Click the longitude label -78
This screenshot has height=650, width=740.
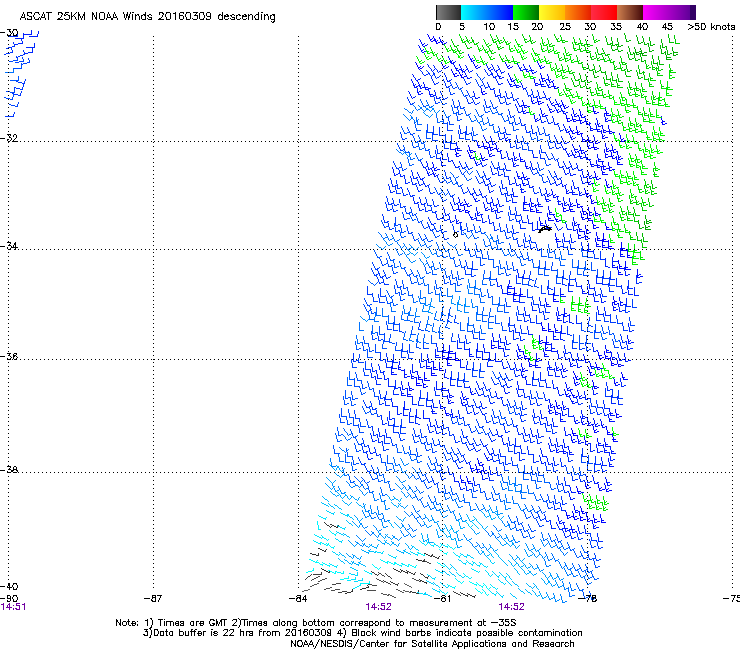tap(588, 599)
